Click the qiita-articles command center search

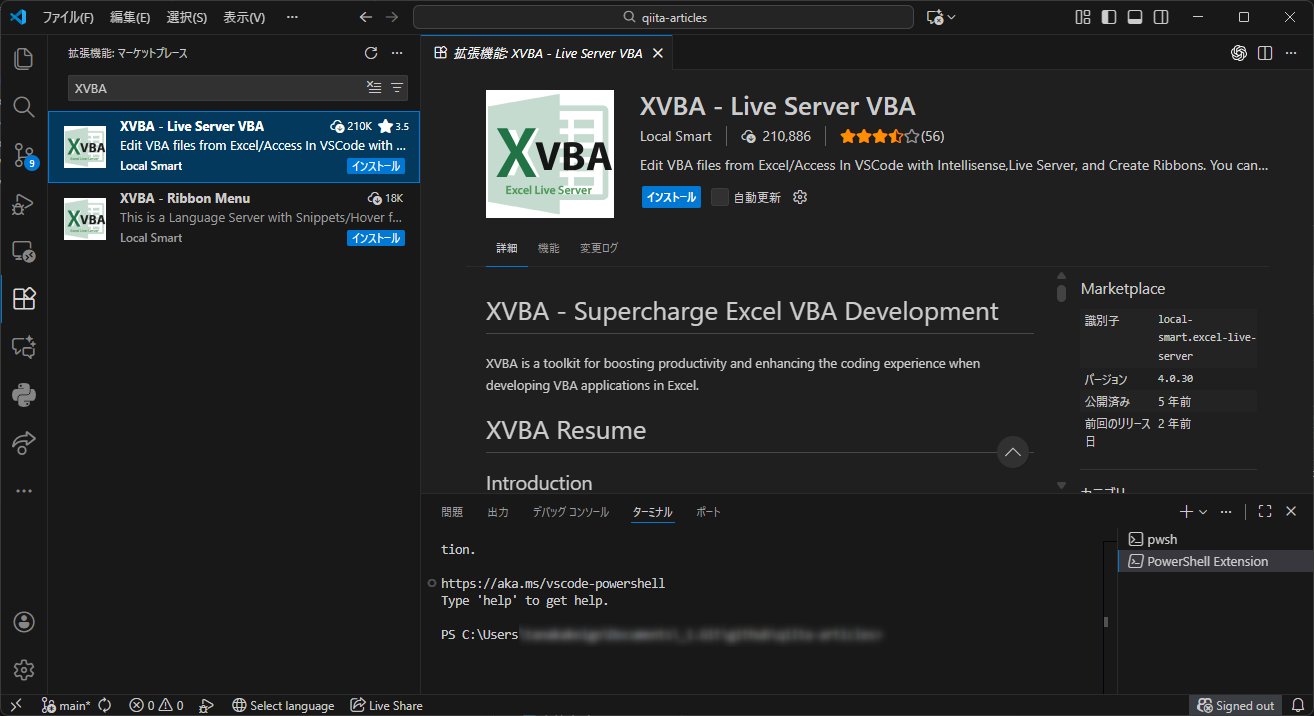click(663, 17)
